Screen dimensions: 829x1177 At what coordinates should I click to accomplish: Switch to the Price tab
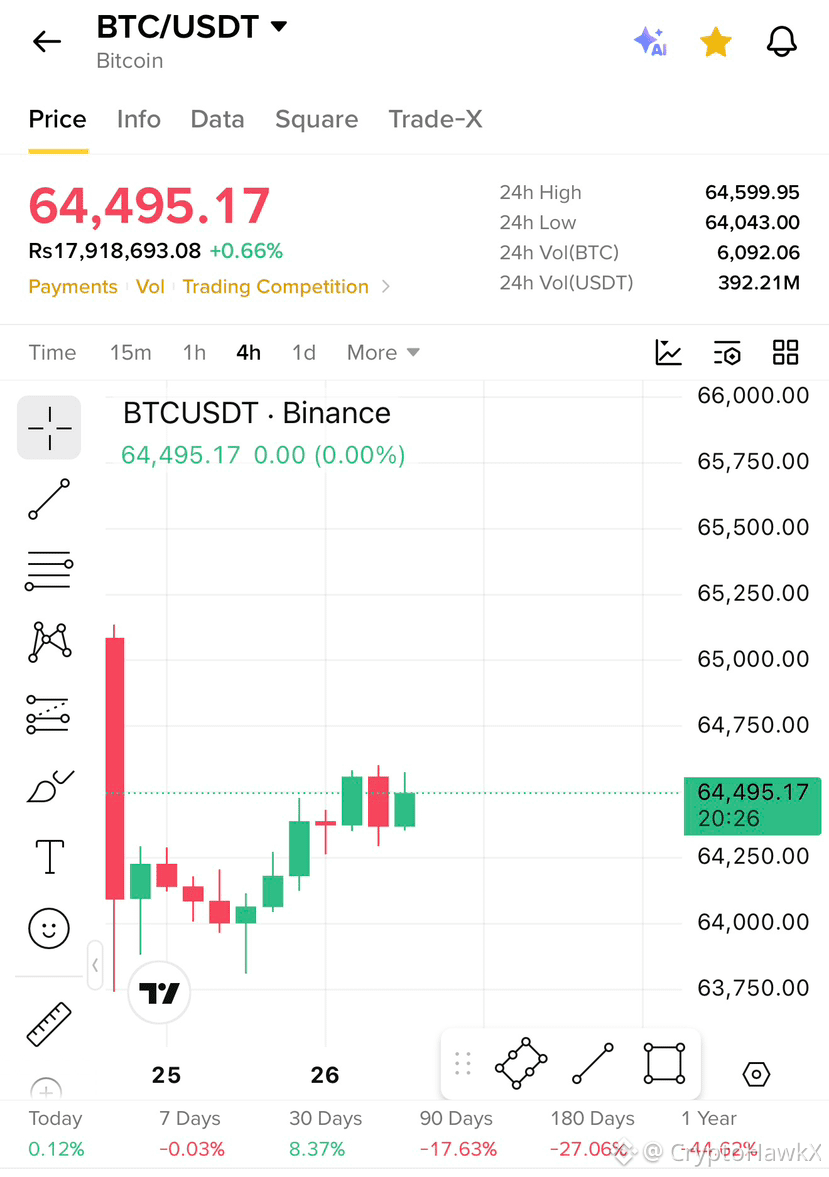[58, 119]
